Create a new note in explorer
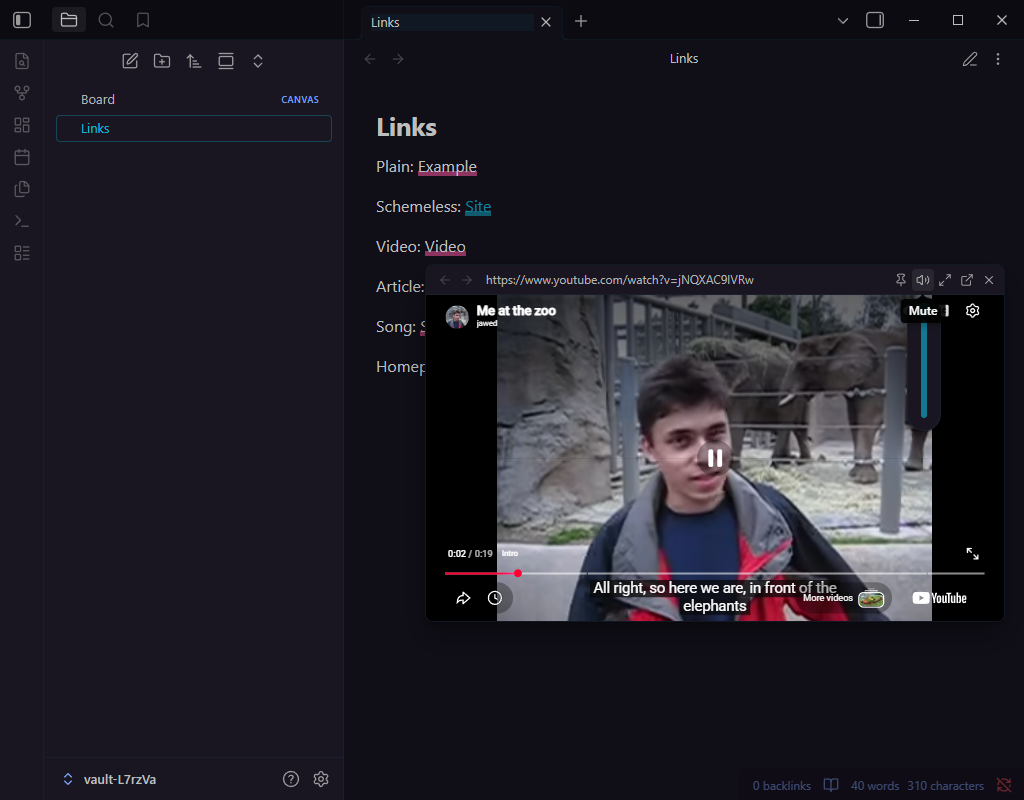Image resolution: width=1024 pixels, height=800 pixels. [x=130, y=61]
